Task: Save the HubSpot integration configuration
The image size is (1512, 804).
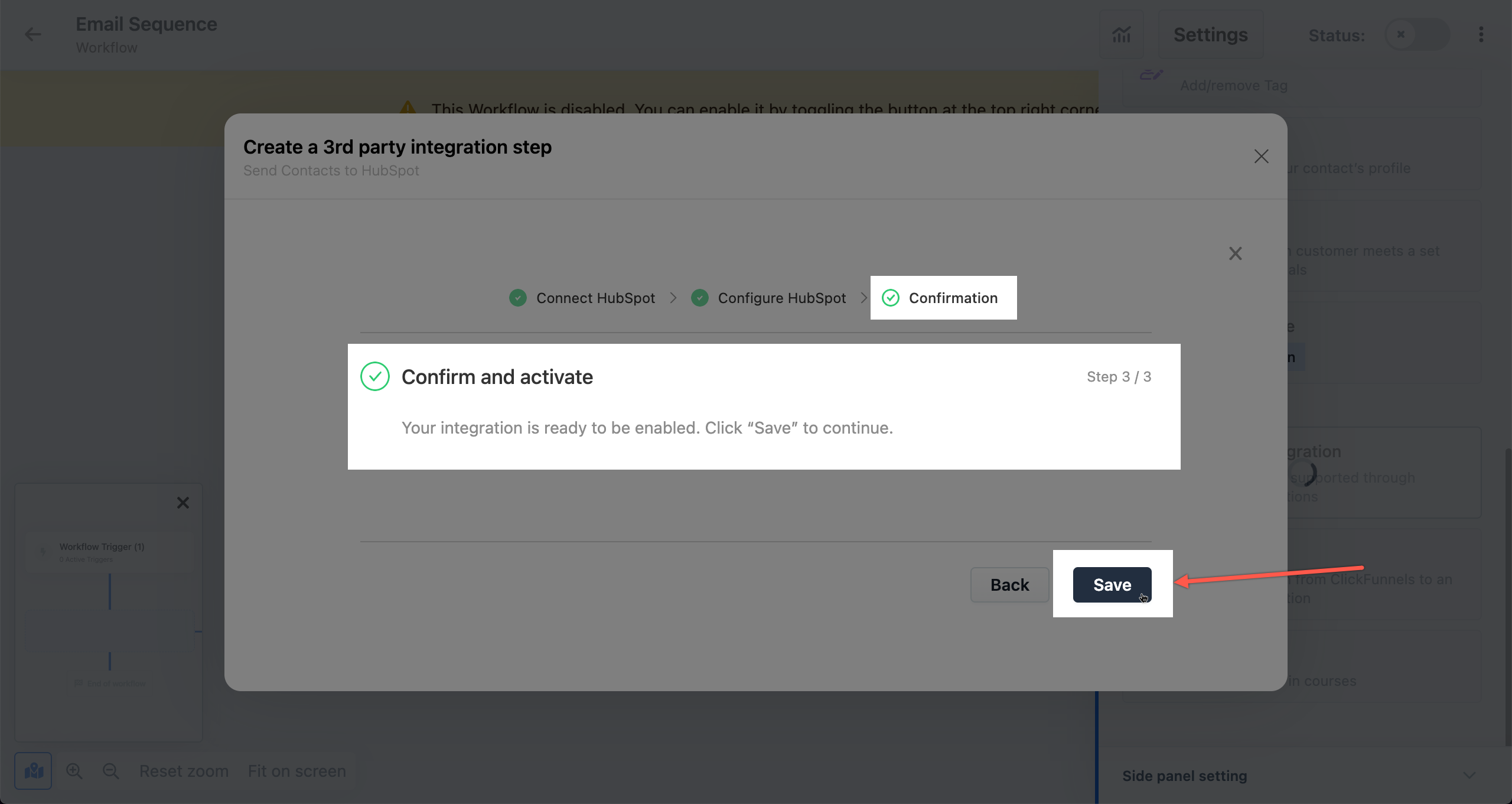Action: 1112,584
